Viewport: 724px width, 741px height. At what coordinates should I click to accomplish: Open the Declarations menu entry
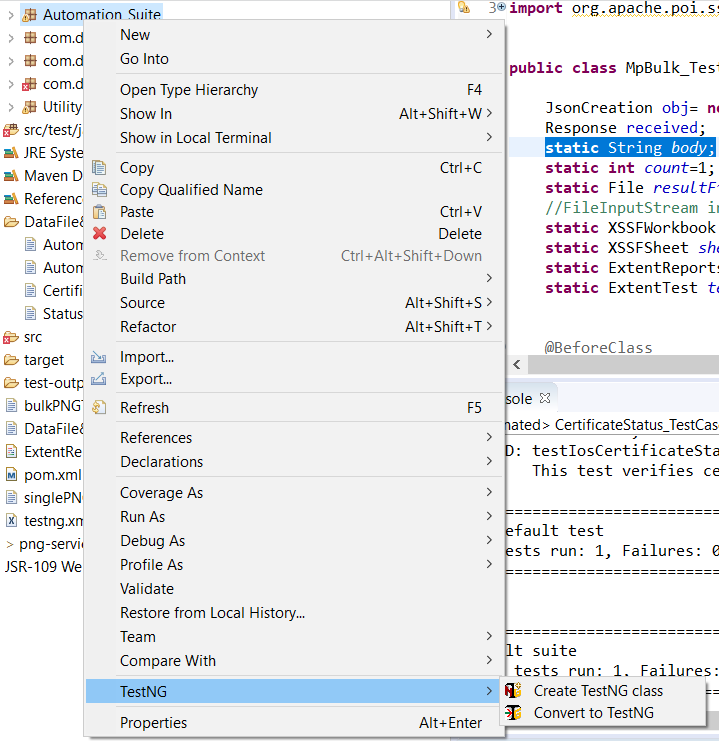(x=294, y=462)
